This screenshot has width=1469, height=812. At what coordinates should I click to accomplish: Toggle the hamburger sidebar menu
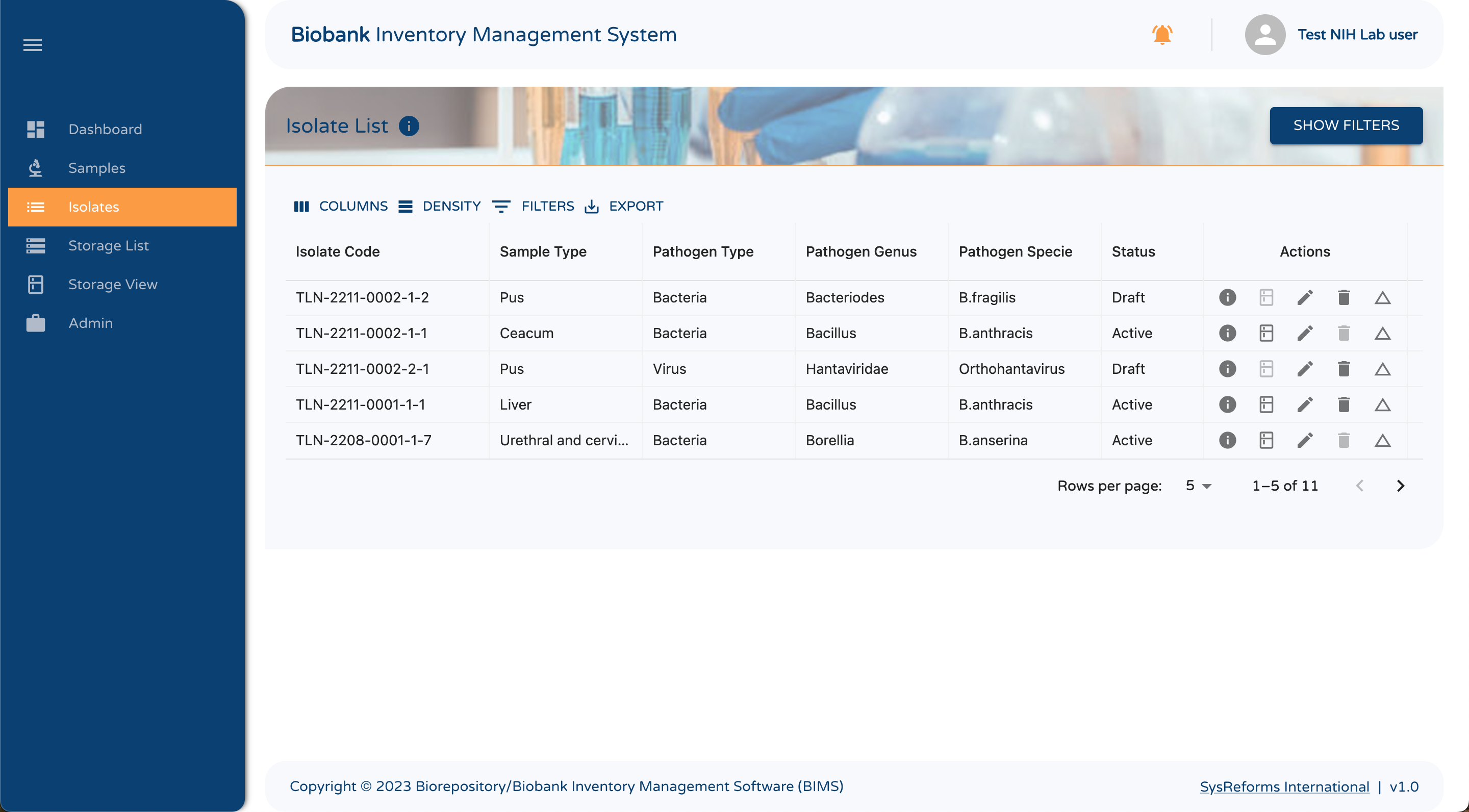click(x=33, y=44)
